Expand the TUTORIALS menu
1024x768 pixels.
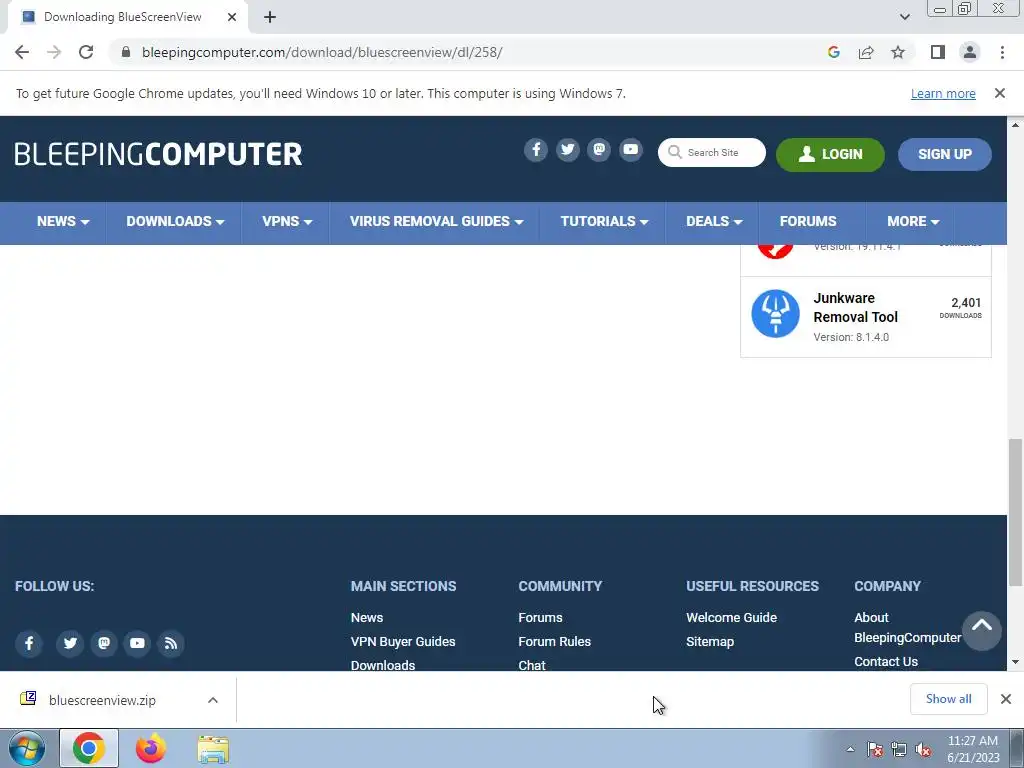coord(604,221)
